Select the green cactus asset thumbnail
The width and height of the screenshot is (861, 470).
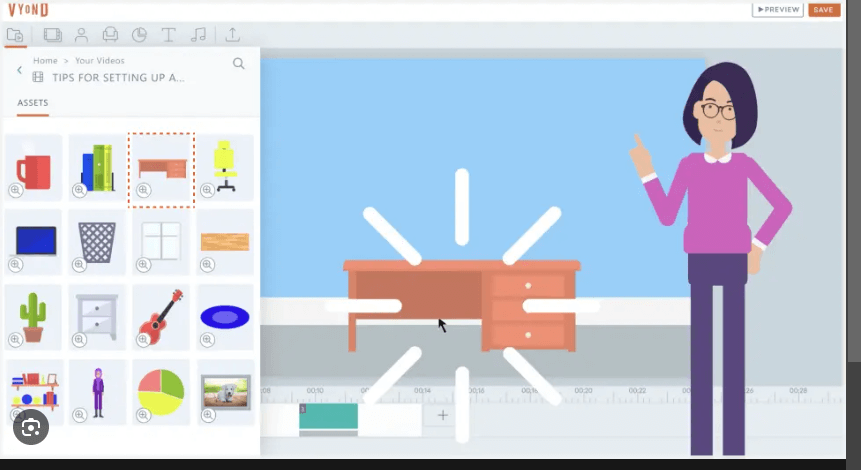point(33,316)
